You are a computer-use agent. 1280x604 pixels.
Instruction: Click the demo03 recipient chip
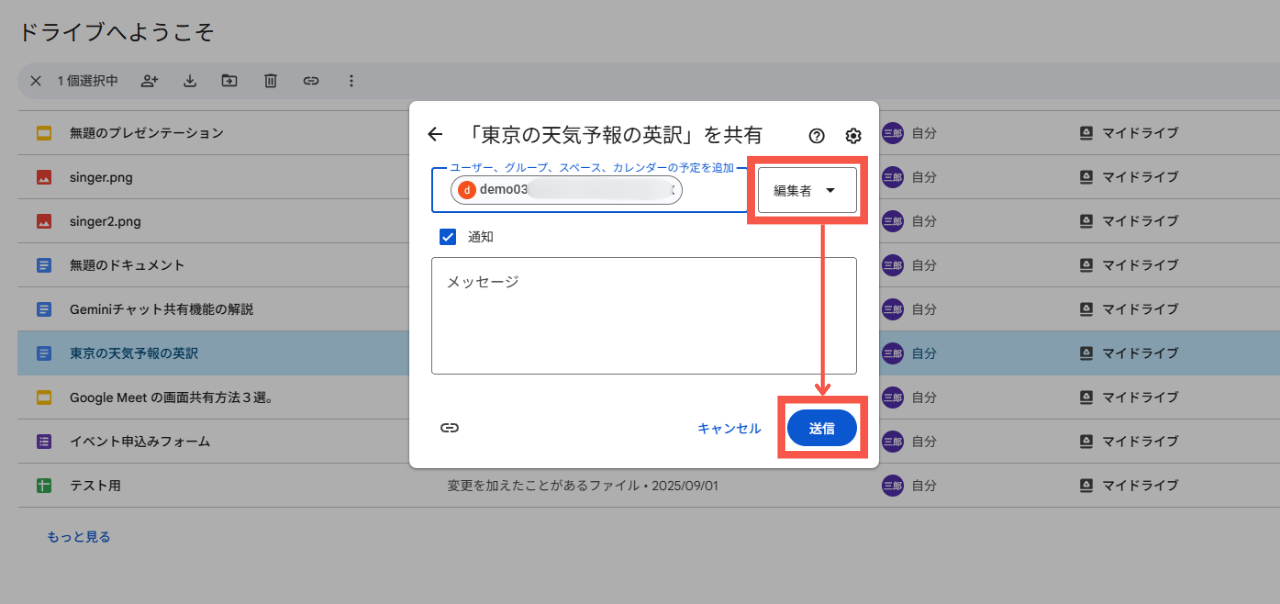tap(566, 190)
